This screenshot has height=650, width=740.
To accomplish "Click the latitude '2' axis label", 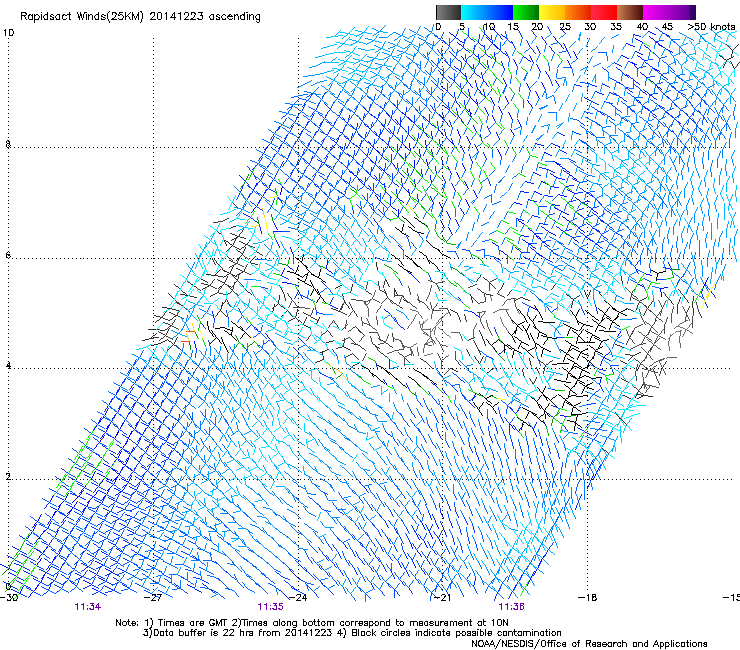I will [8, 477].
